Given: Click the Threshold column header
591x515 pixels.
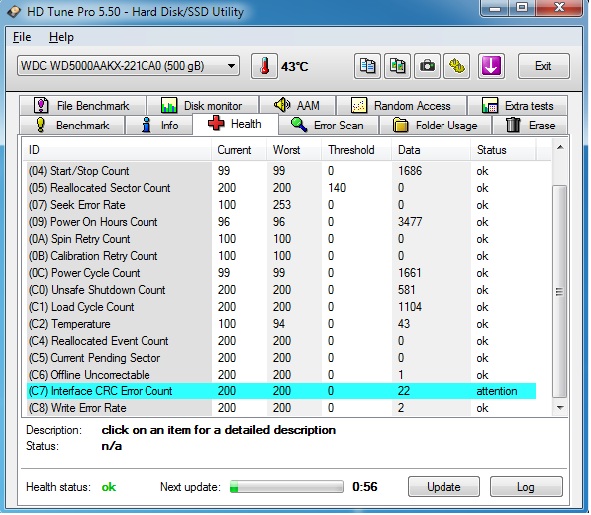Looking at the screenshot, I should [x=357, y=150].
